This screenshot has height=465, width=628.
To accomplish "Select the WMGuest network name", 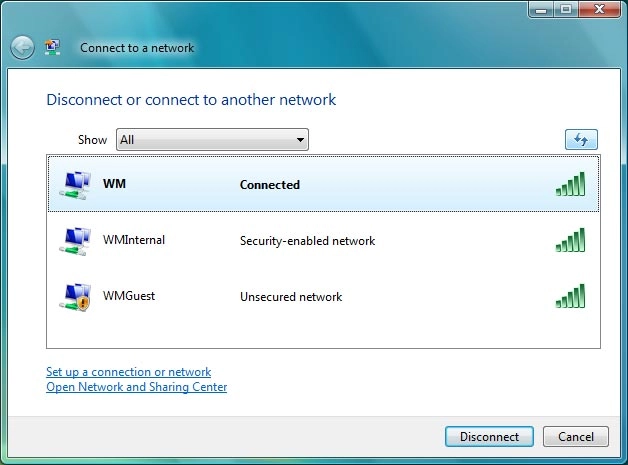I will pyautogui.click(x=129, y=296).
